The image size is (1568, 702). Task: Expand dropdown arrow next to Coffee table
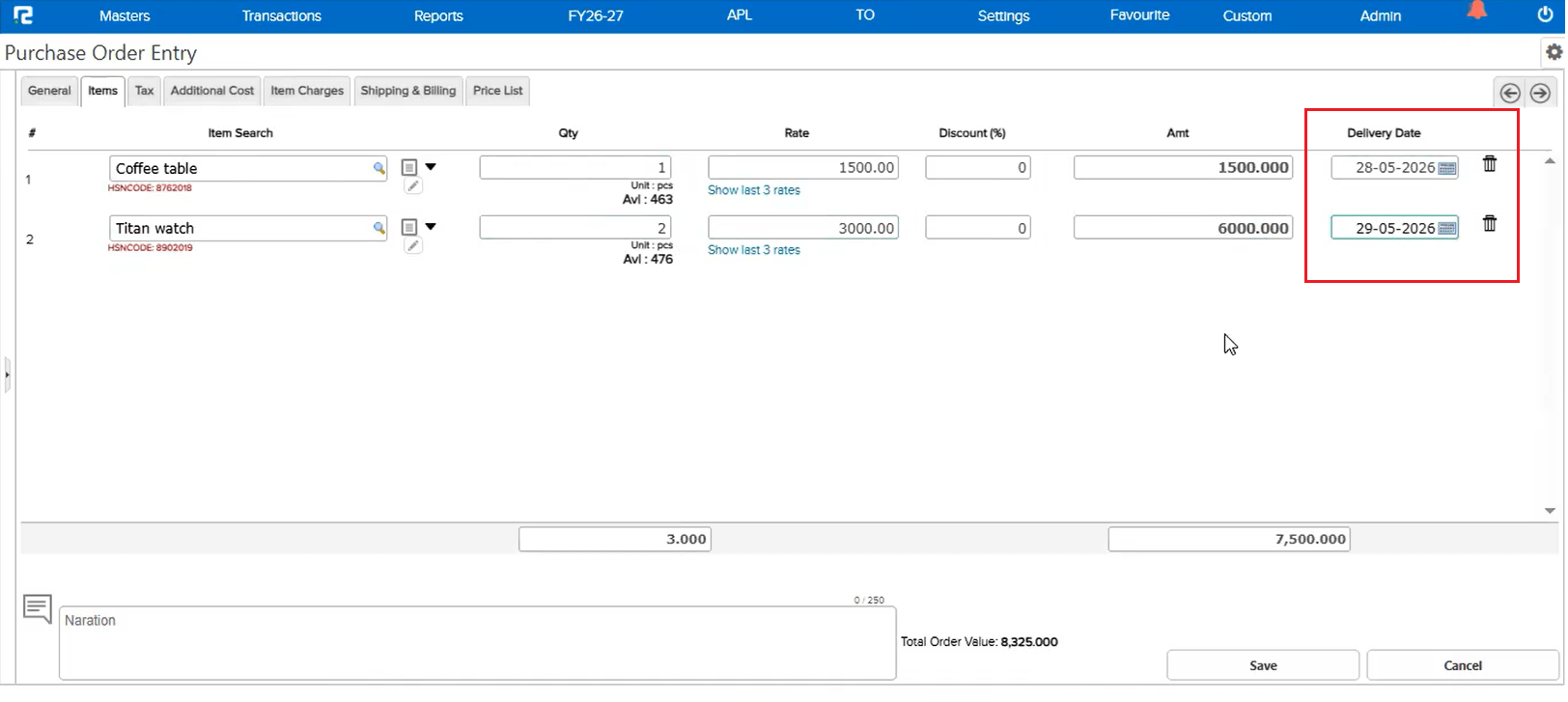click(431, 167)
